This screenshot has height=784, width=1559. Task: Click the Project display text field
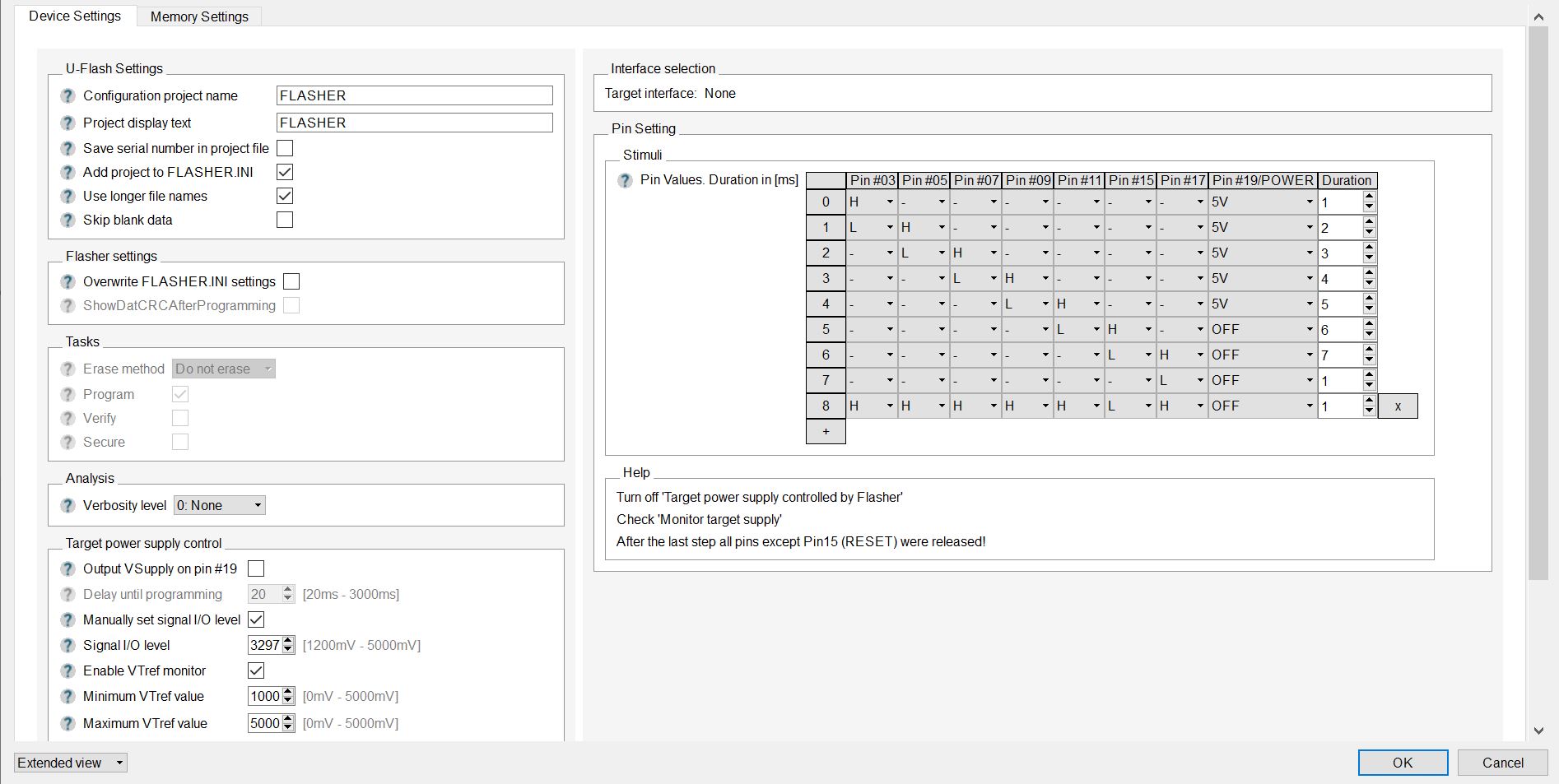(414, 123)
